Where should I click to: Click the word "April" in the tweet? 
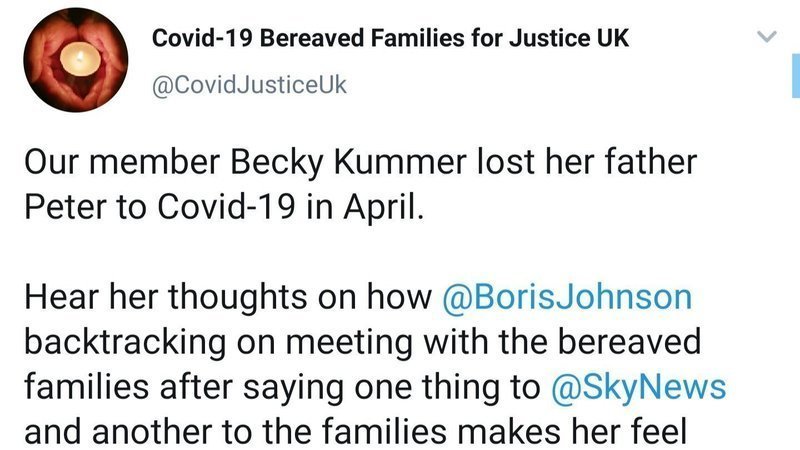pos(390,208)
